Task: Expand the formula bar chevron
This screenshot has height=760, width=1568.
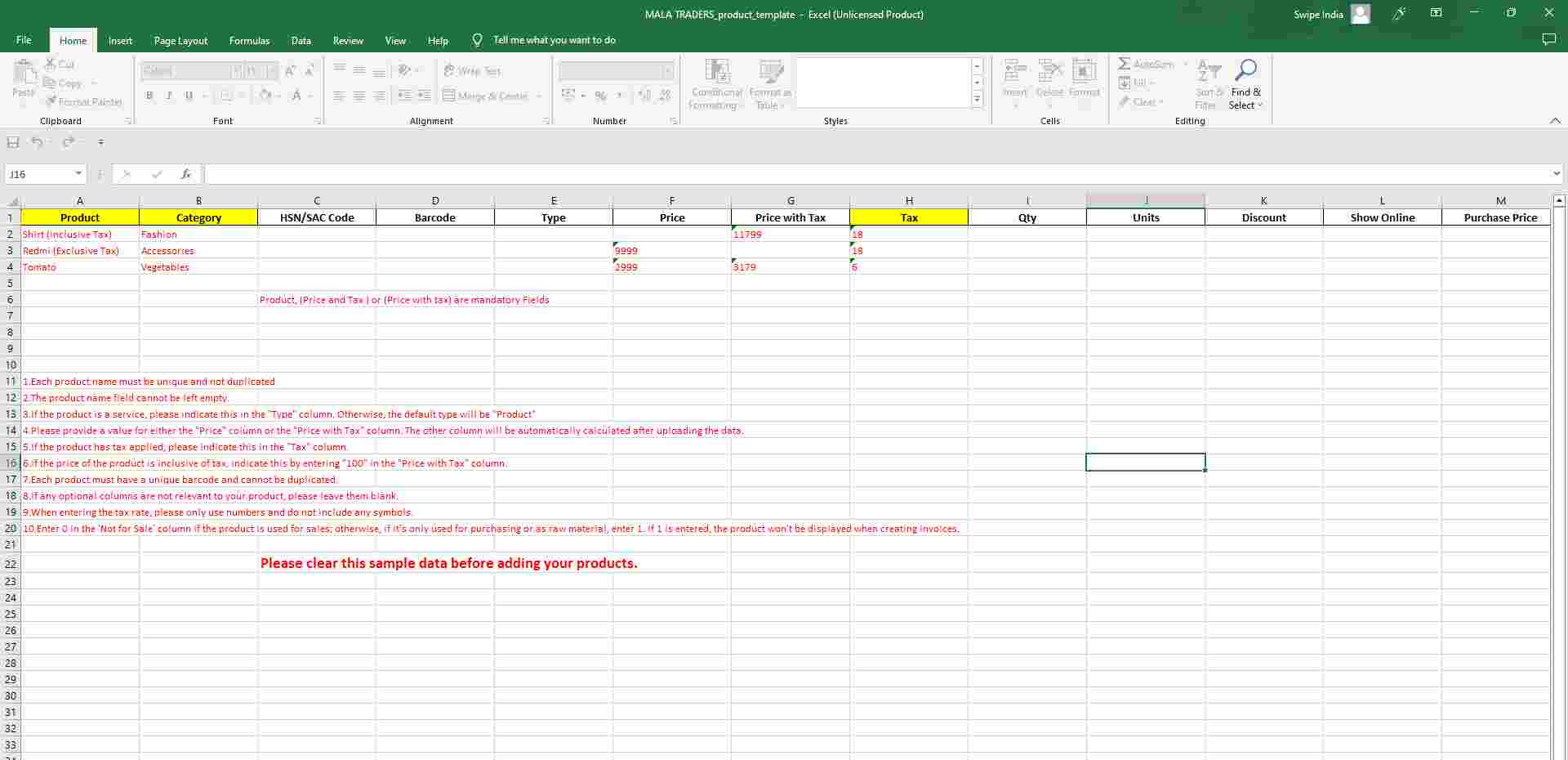Action: pyautogui.click(x=1557, y=174)
